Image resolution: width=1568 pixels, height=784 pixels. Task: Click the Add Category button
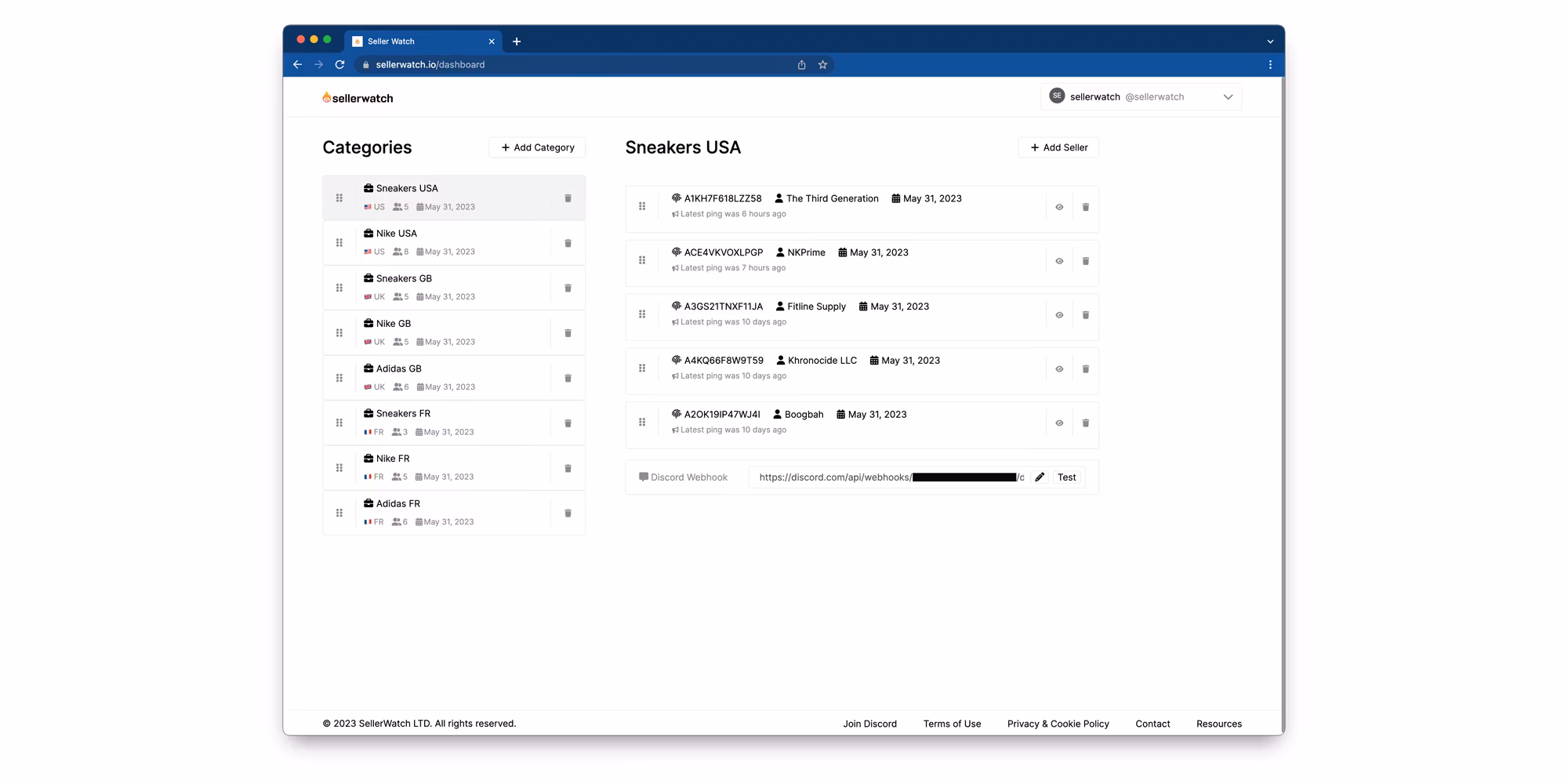tap(537, 147)
